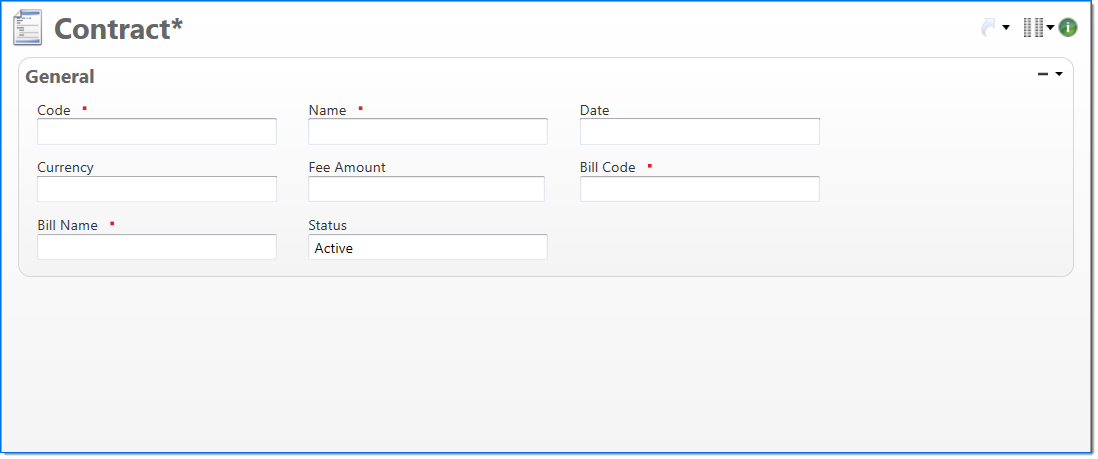Click the Contract document icon
Viewport: 1098px width, 459px height.
click(x=28, y=28)
